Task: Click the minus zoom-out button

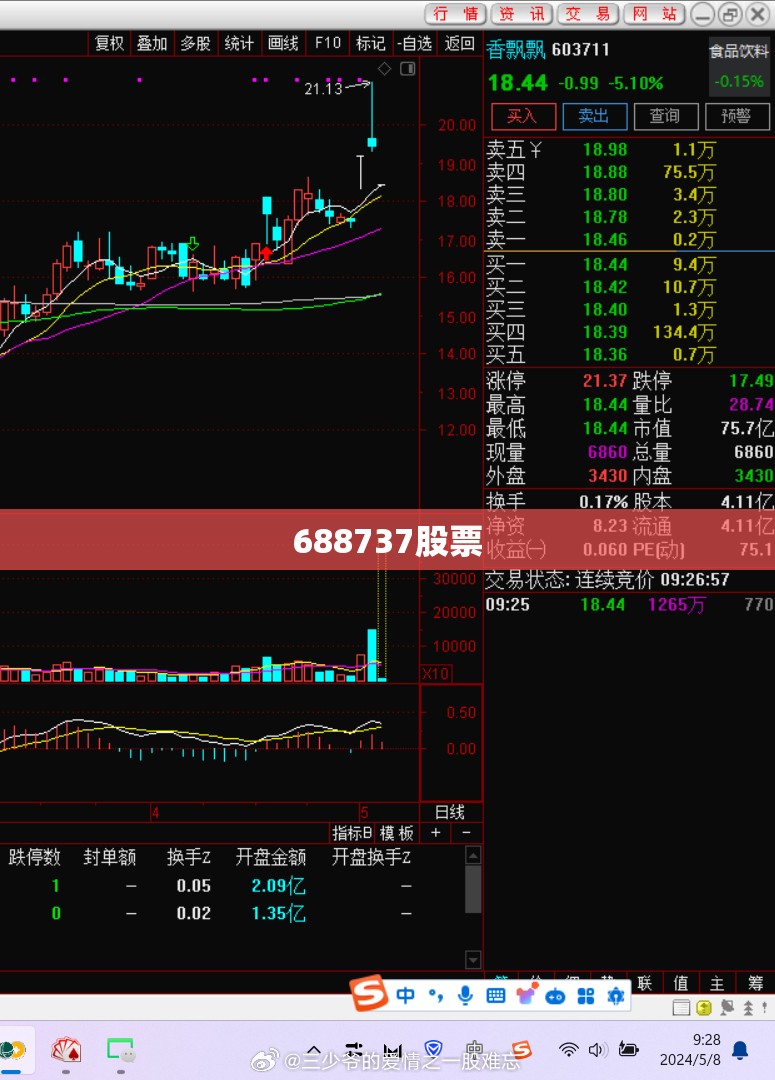Action: point(466,833)
